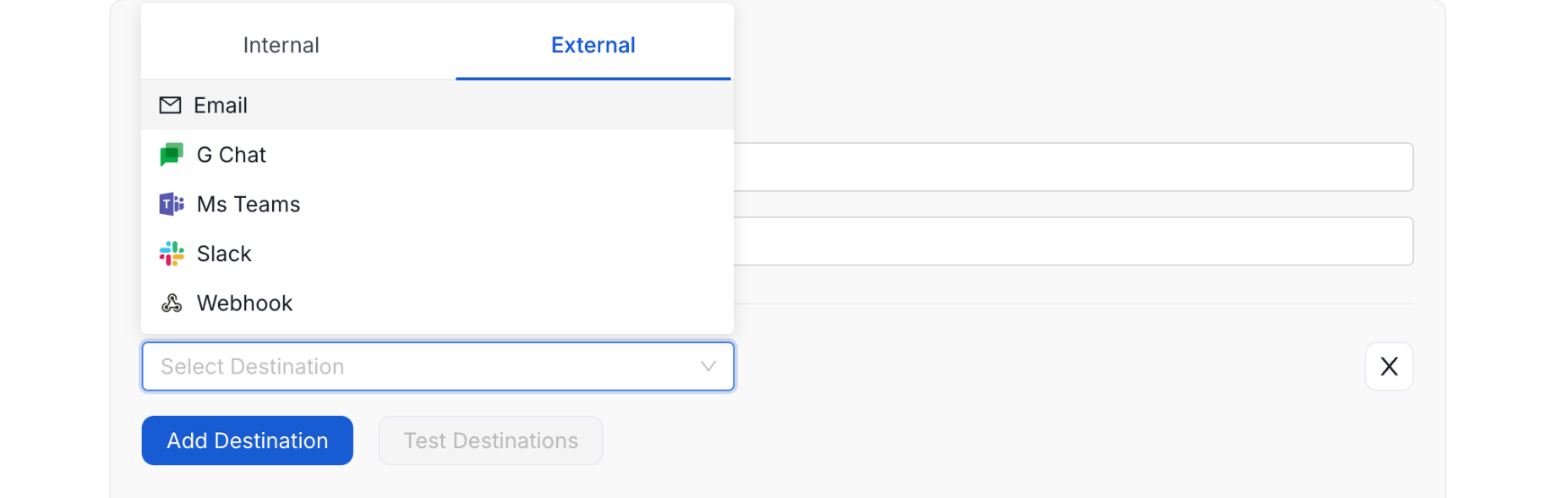Choose Webhook from the dropdown list
This screenshot has width=1568, height=498.
tap(244, 303)
